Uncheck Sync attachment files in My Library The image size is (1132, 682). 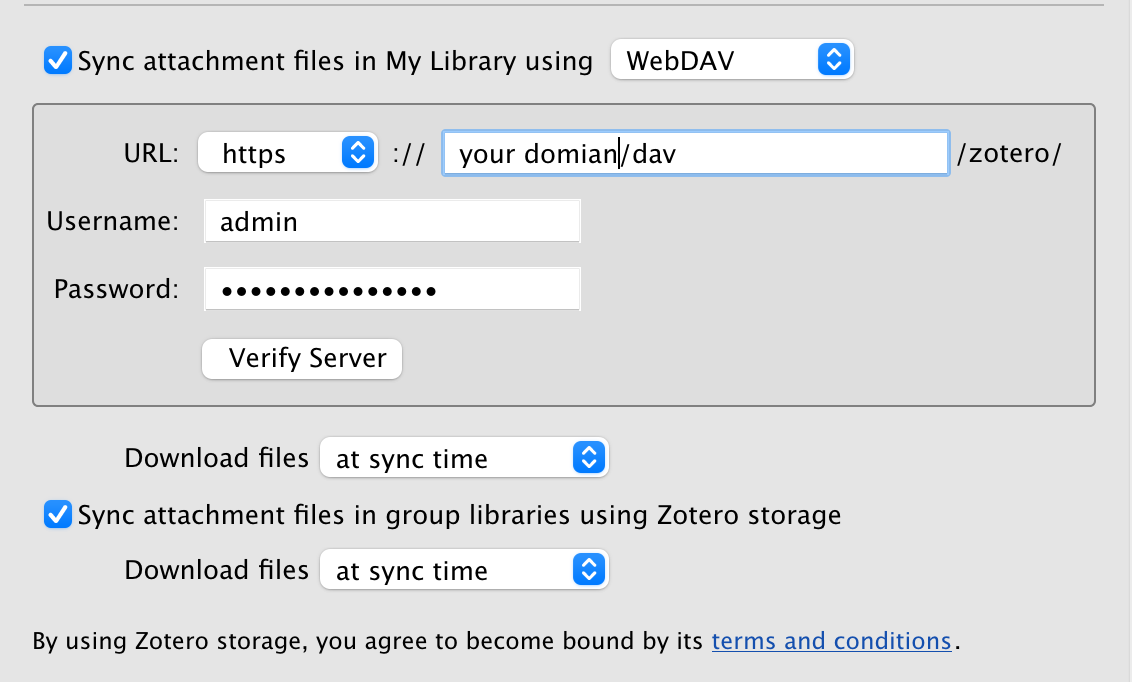[58, 61]
